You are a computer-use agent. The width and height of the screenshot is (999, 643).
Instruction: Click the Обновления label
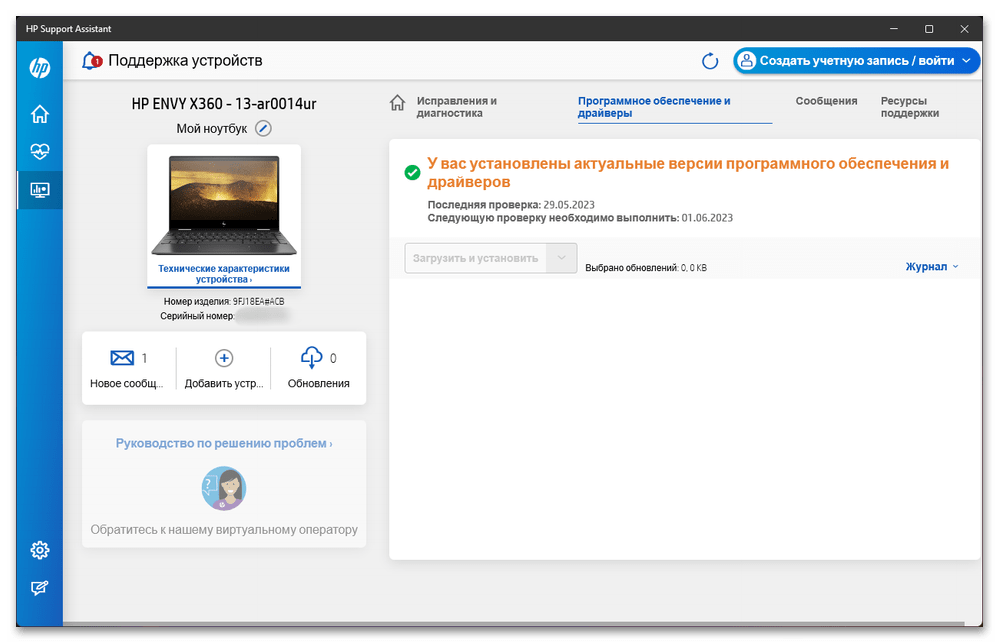coord(319,383)
